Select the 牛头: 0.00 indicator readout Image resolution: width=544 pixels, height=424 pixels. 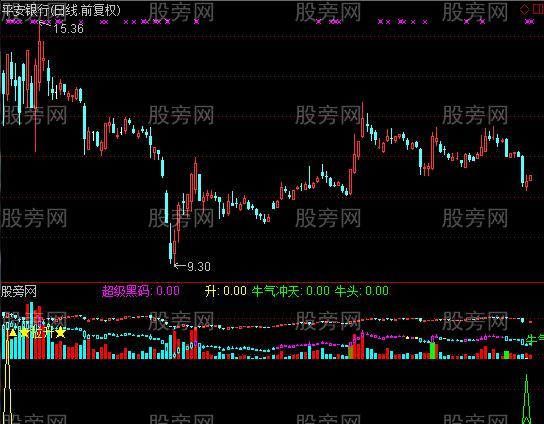[362, 291]
